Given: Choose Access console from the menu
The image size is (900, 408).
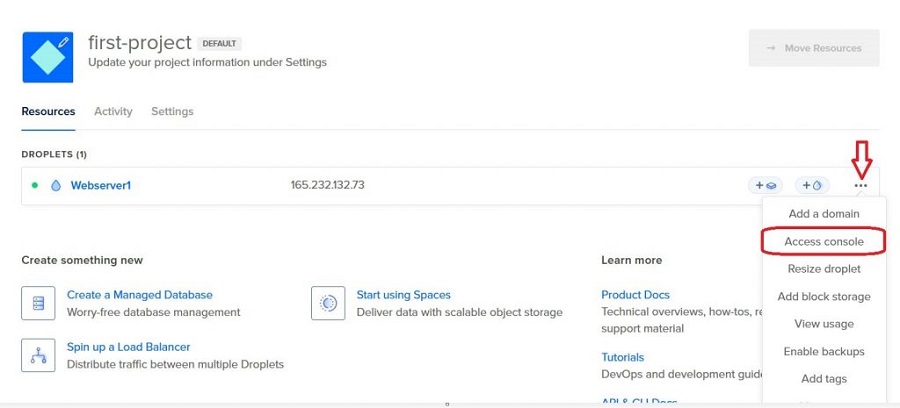Looking at the screenshot, I should click(x=824, y=242).
